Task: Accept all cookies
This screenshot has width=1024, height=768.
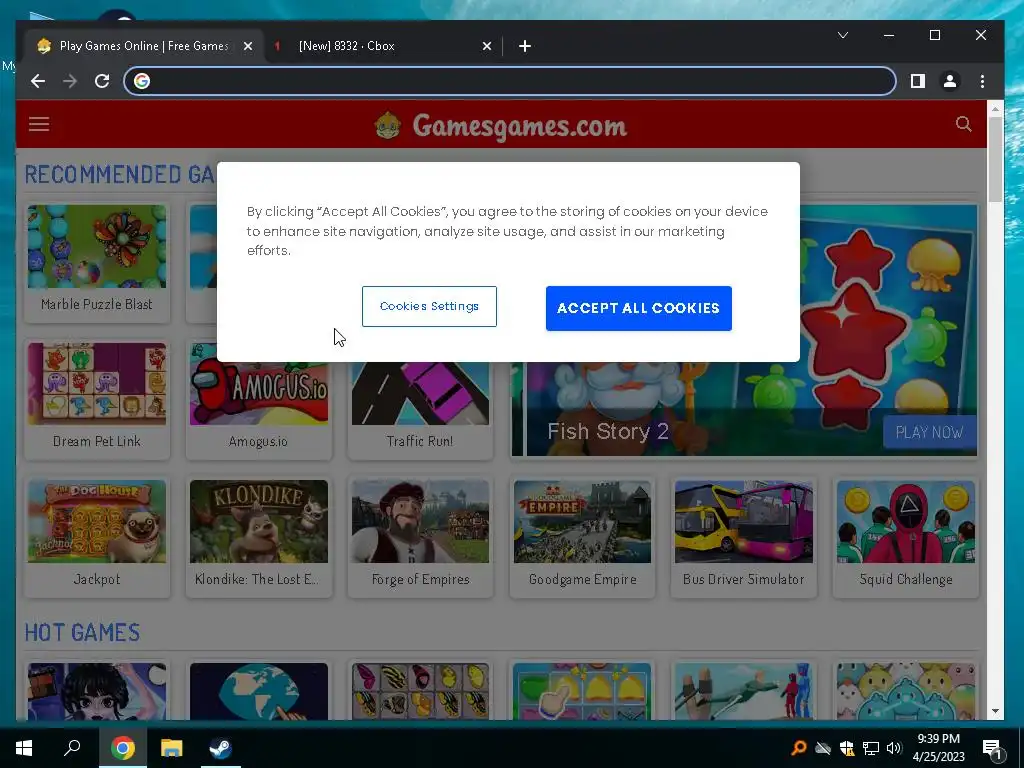Action: click(x=639, y=308)
